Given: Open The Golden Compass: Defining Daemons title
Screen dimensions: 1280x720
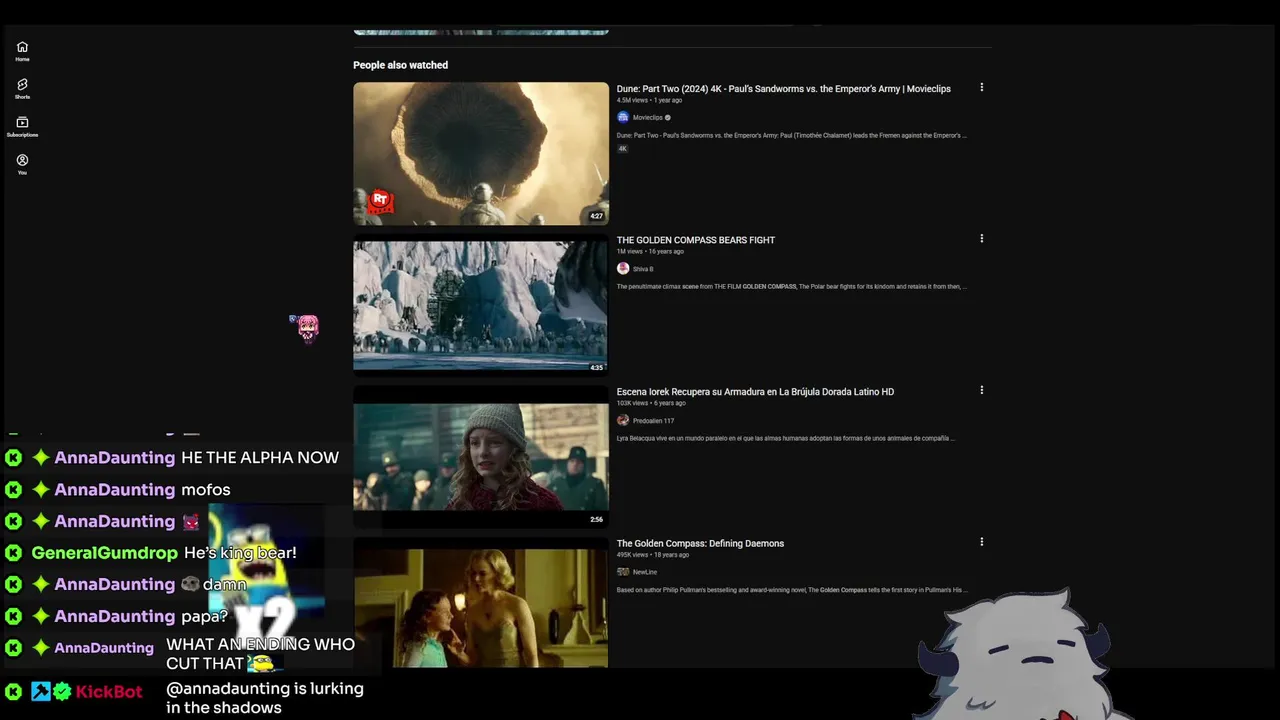Looking at the screenshot, I should coord(700,543).
